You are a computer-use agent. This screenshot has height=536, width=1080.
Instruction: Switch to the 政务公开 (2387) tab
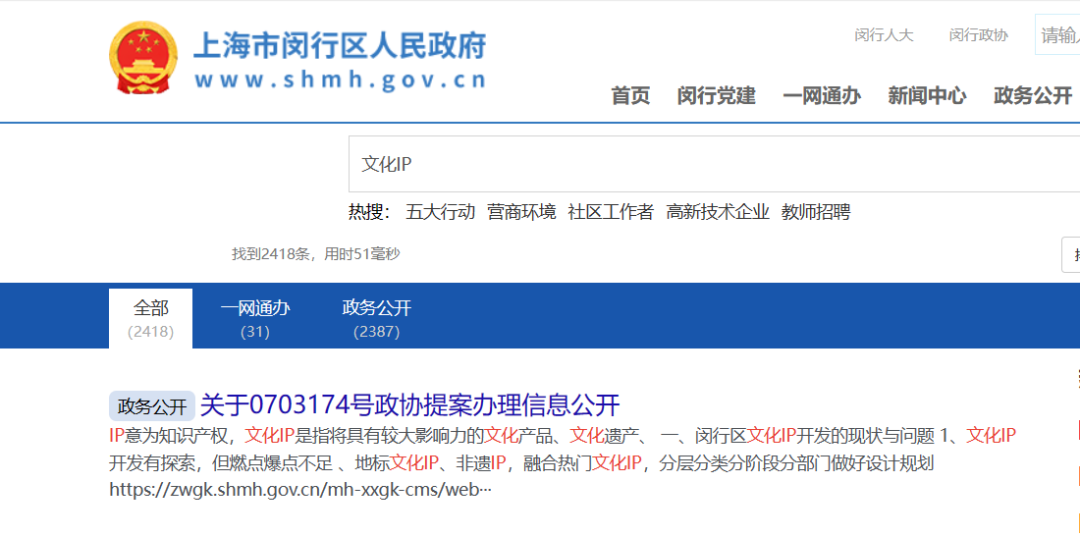pyautogui.click(x=376, y=318)
